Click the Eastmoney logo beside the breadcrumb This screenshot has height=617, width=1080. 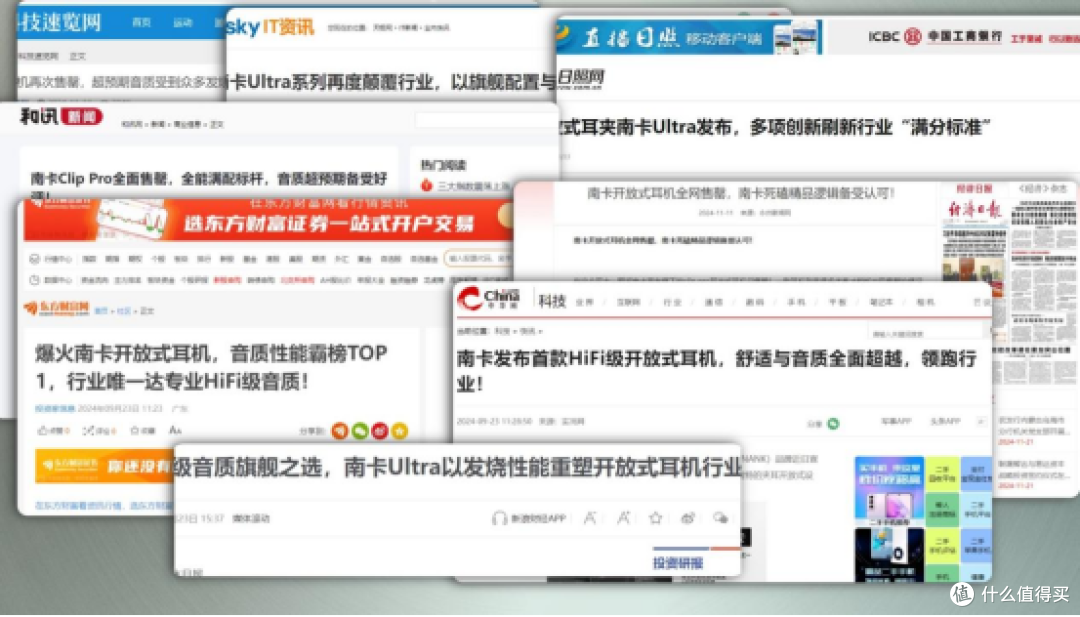point(56,308)
